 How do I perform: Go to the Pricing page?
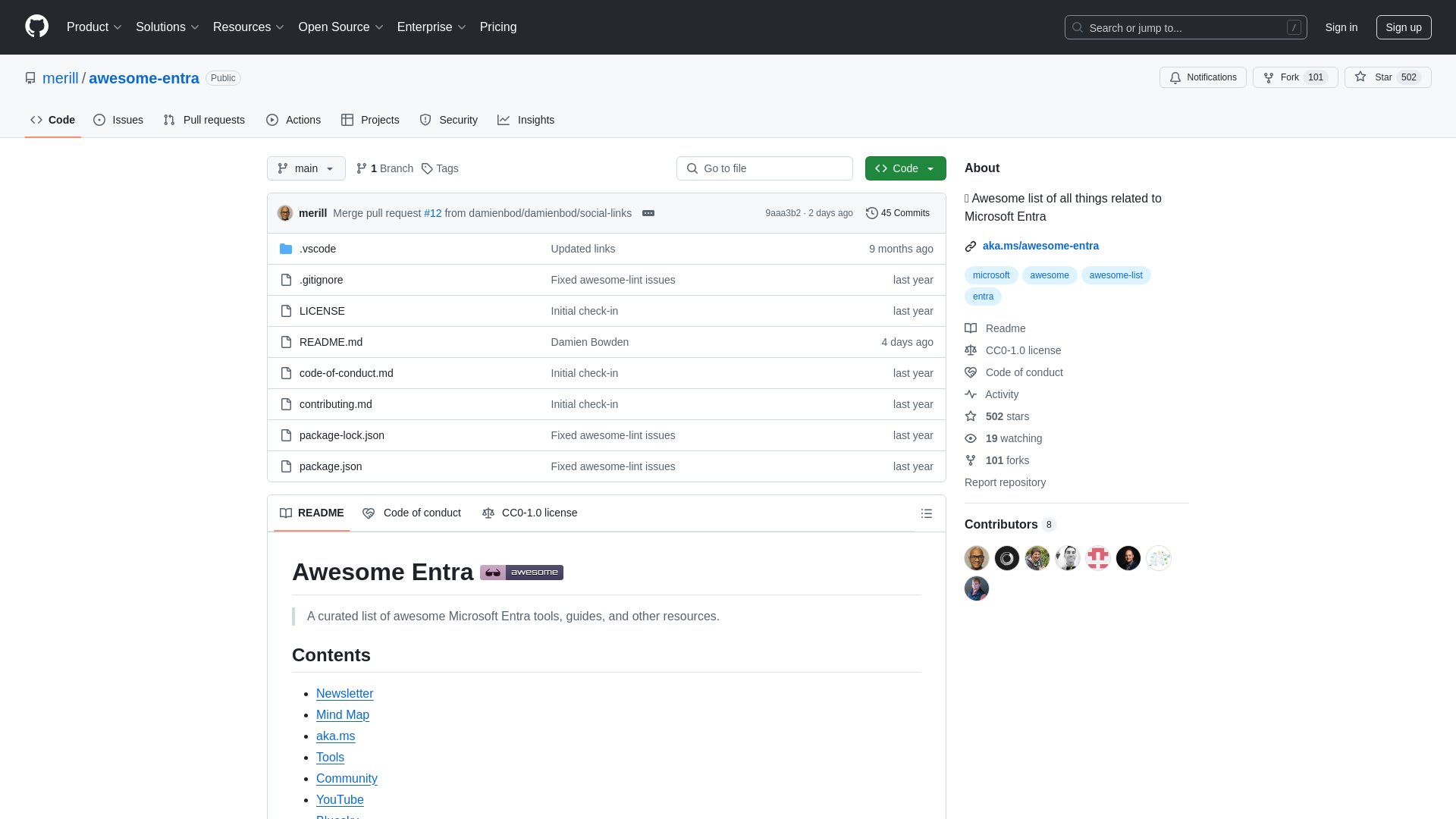pos(498,27)
